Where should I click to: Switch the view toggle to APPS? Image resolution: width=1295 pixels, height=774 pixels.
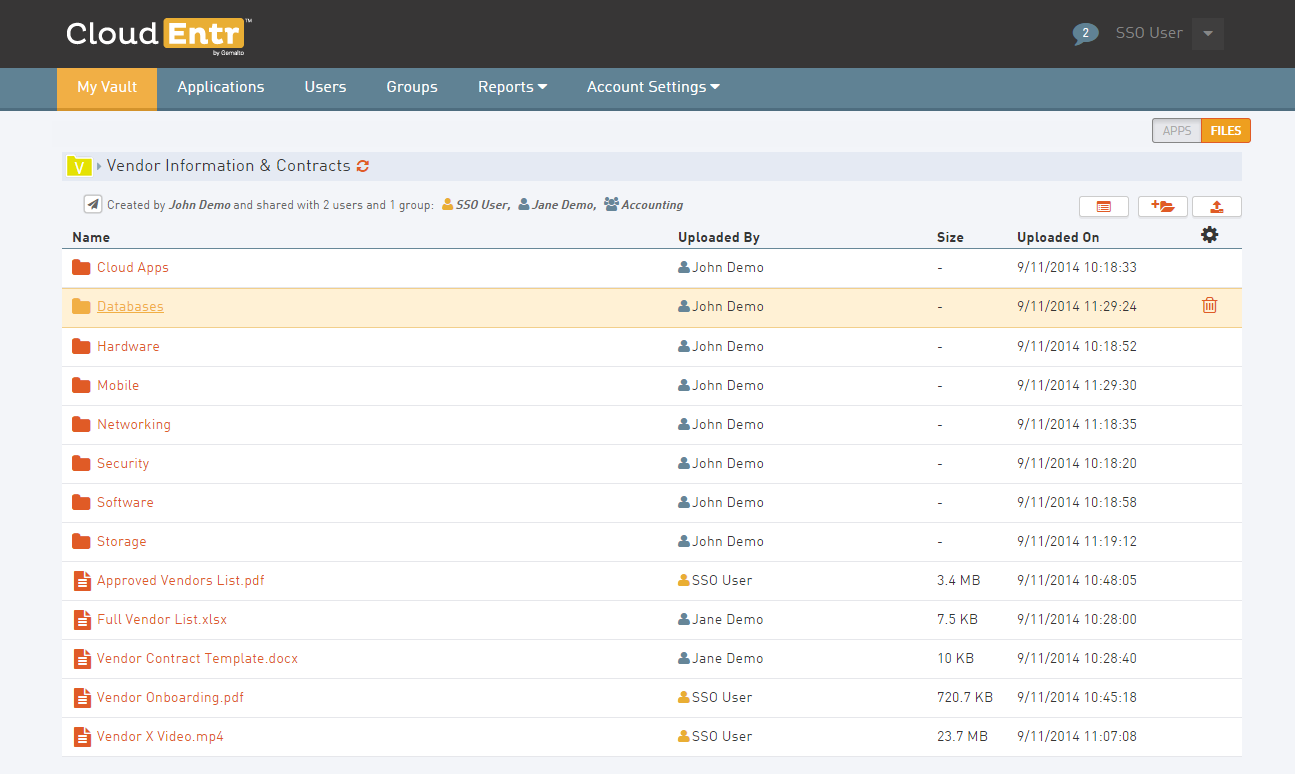(1176, 131)
